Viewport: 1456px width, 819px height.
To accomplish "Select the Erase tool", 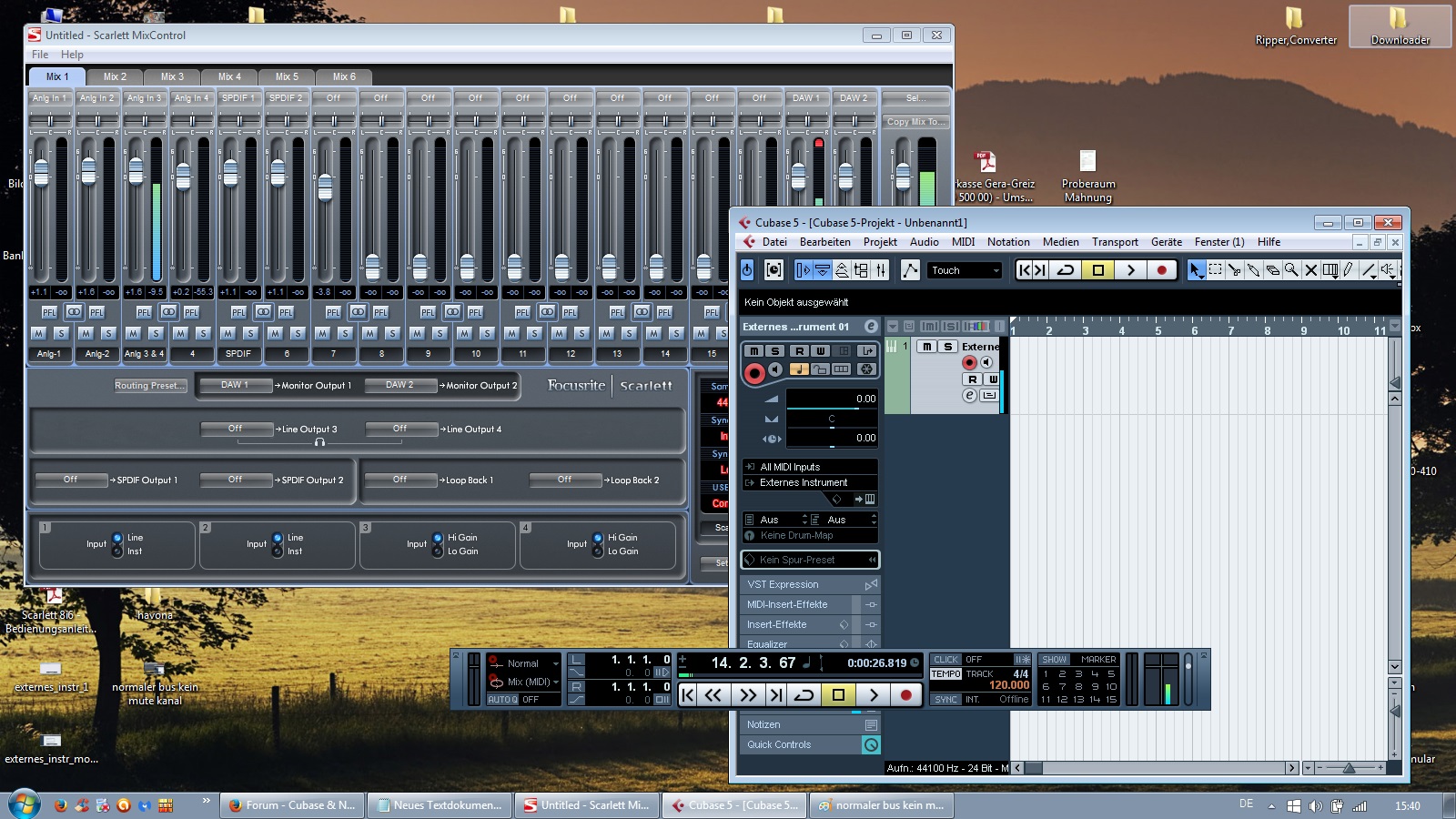I will pos(1272,270).
